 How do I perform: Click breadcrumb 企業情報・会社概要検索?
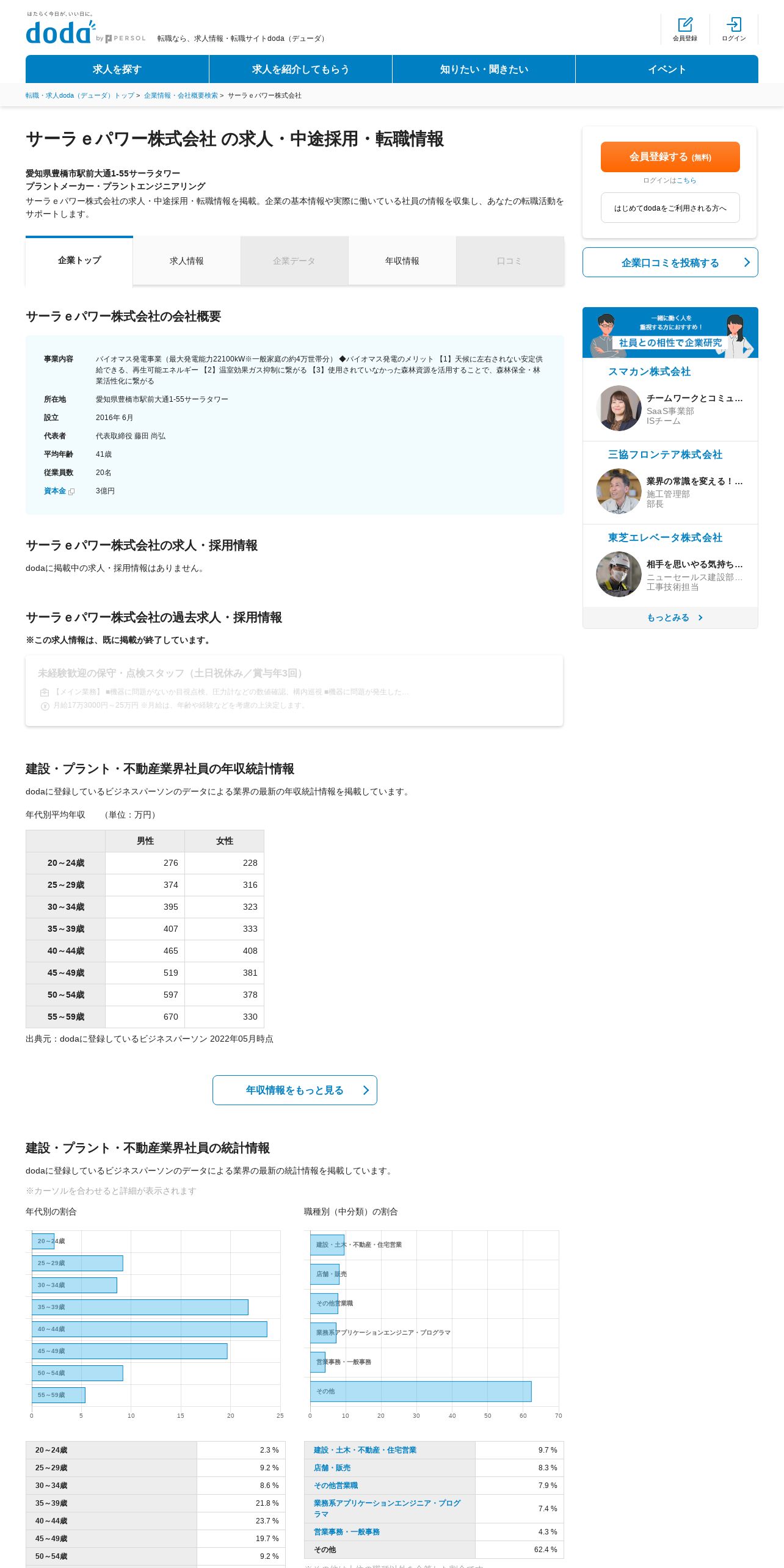181,95
